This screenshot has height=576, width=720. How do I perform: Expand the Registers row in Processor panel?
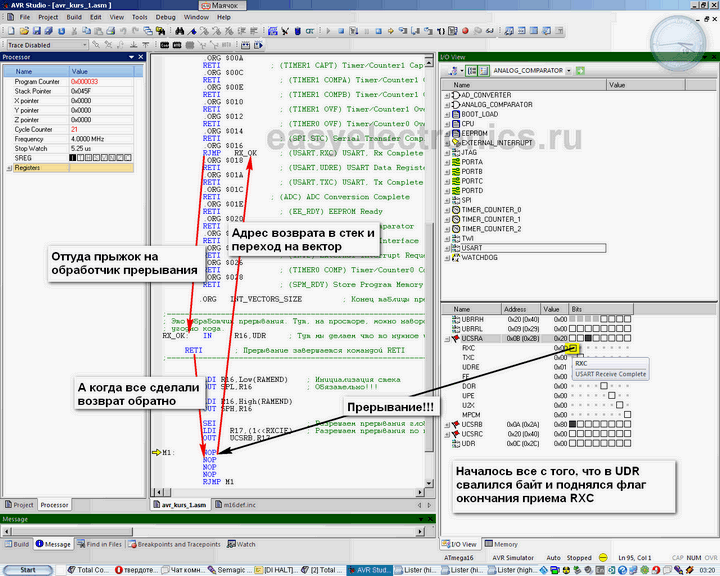click(9, 168)
